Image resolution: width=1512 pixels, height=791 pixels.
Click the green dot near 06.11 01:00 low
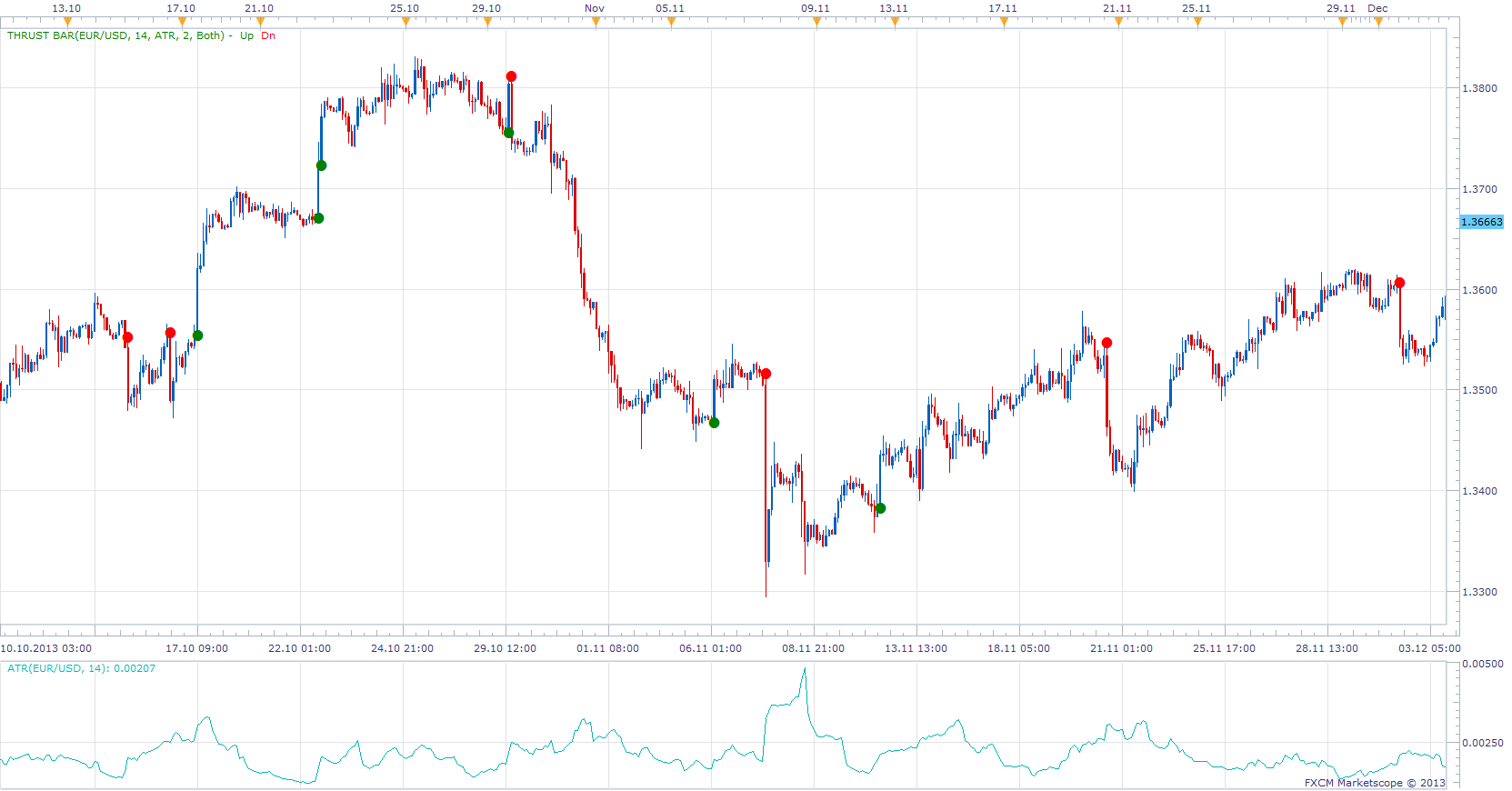(714, 423)
